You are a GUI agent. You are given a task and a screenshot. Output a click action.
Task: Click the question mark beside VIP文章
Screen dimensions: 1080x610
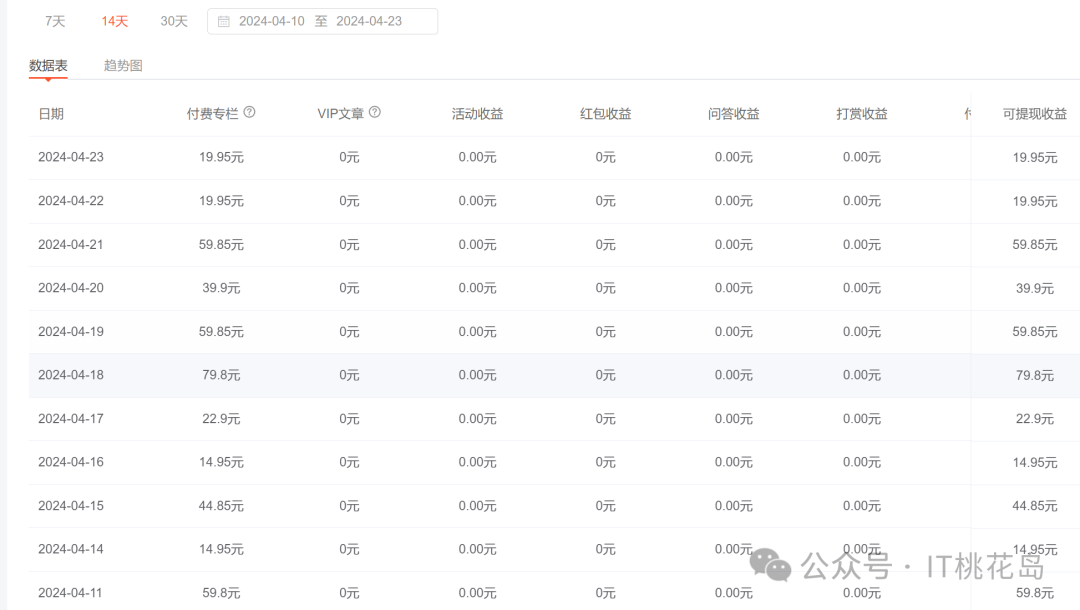(374, 112)
